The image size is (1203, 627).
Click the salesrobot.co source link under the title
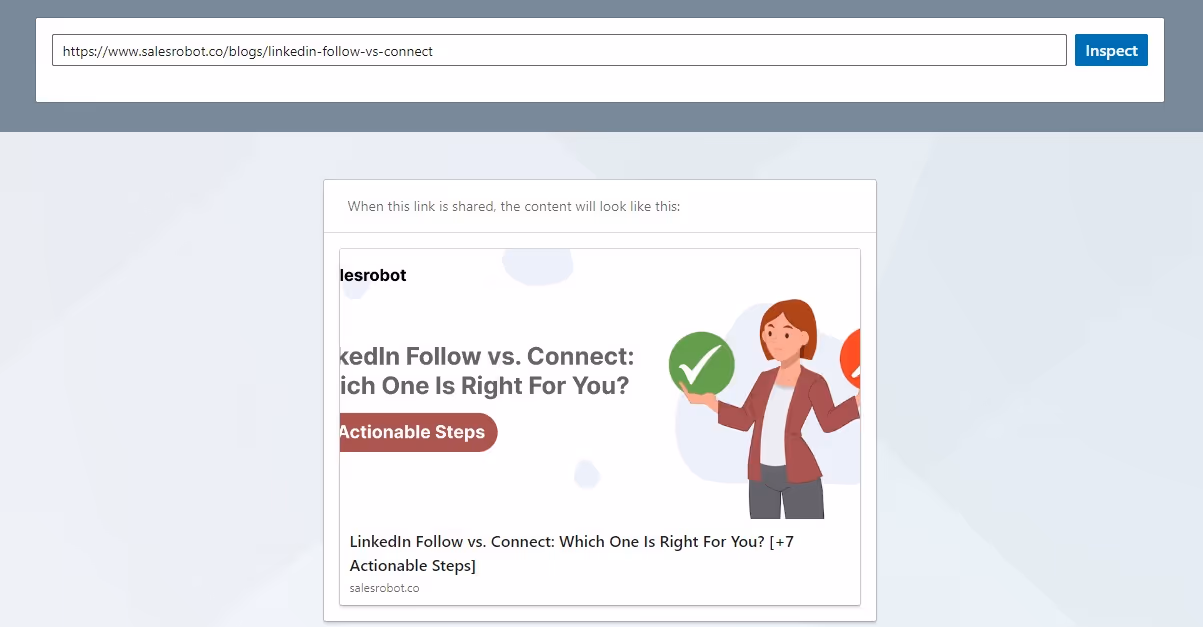pos(384,588)
